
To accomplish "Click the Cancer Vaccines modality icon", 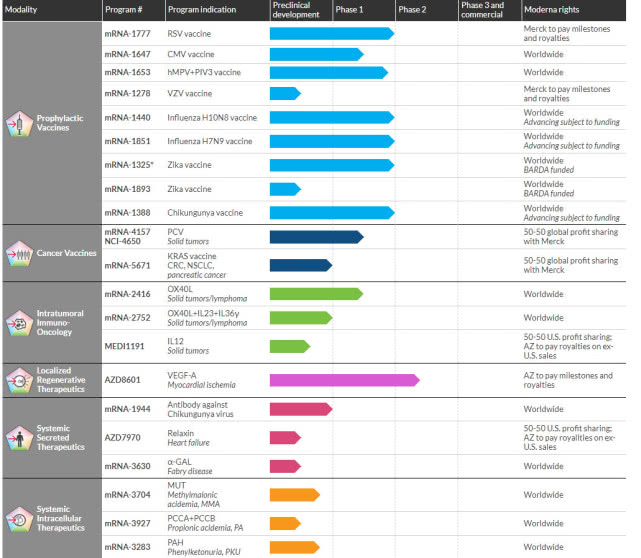I will pyautogui.click(x=16, y=255).
